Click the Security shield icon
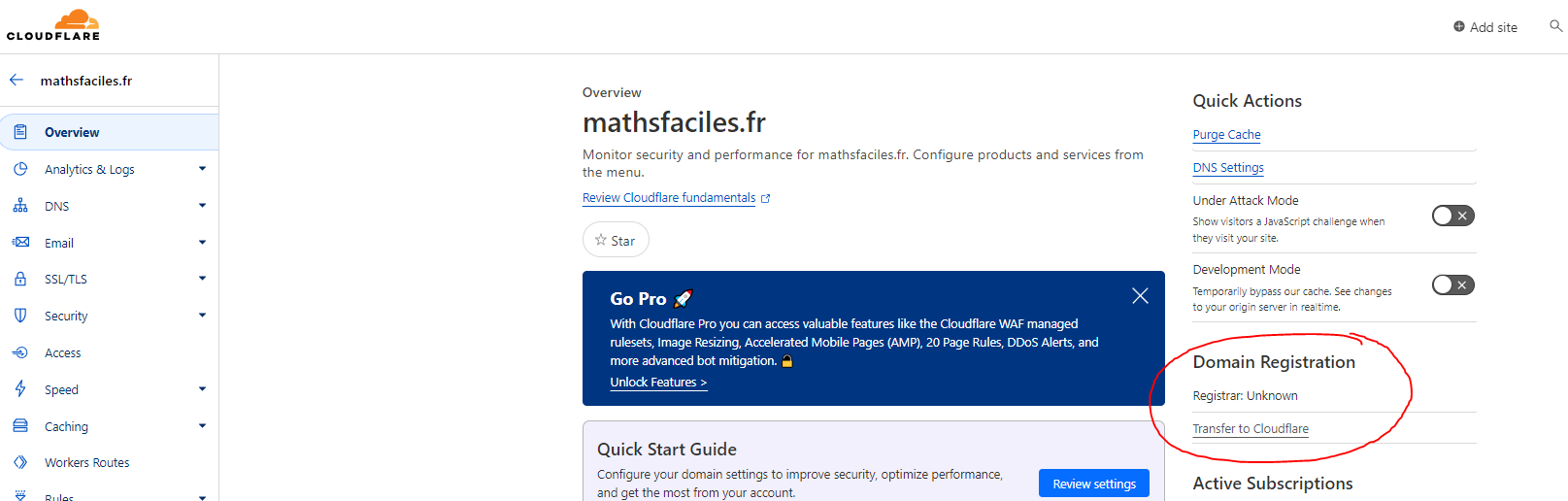This screenshot has height=501, width=1568. point(20,316)
